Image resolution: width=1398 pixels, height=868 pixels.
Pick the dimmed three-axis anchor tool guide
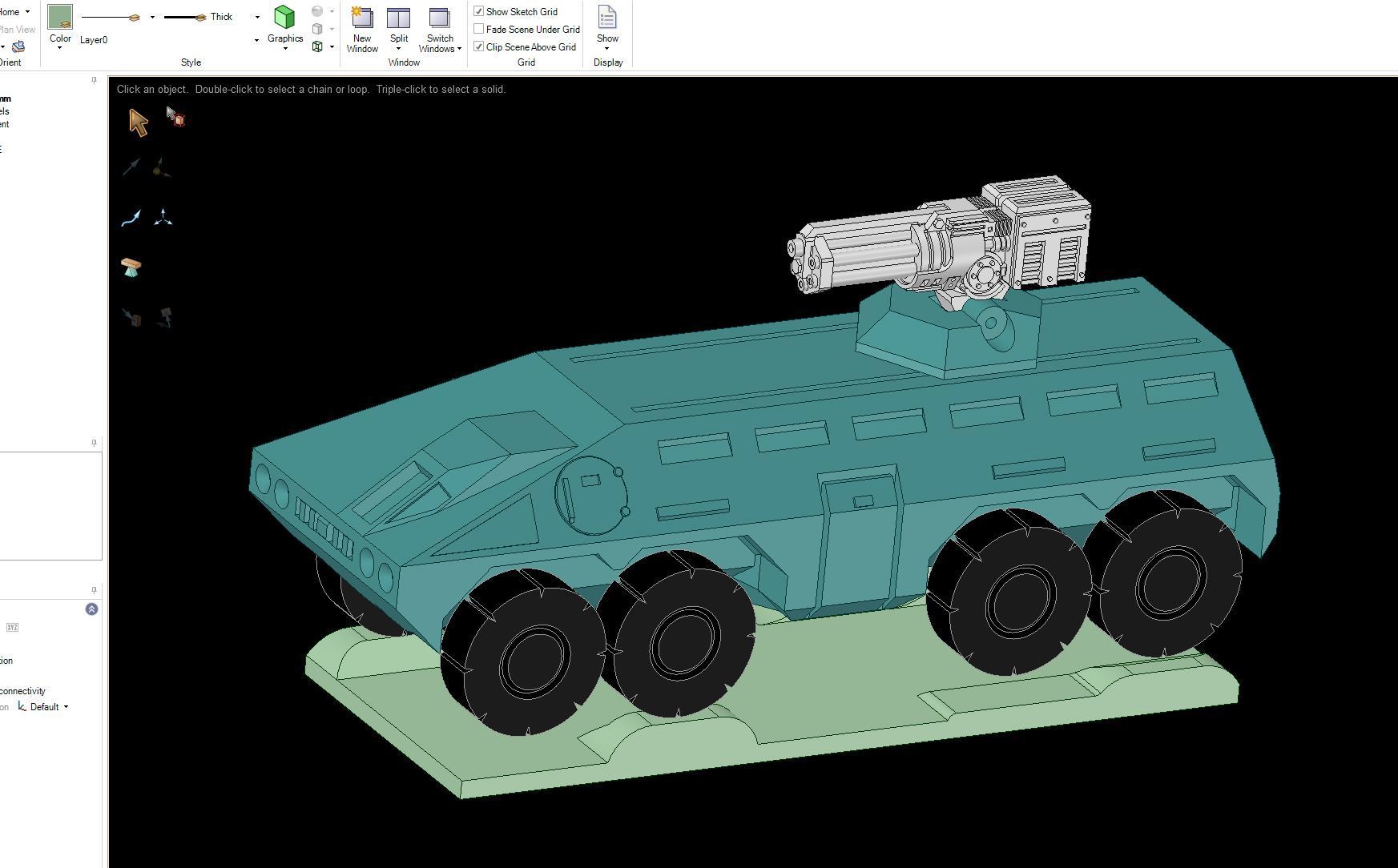click(x=163, y=167)
